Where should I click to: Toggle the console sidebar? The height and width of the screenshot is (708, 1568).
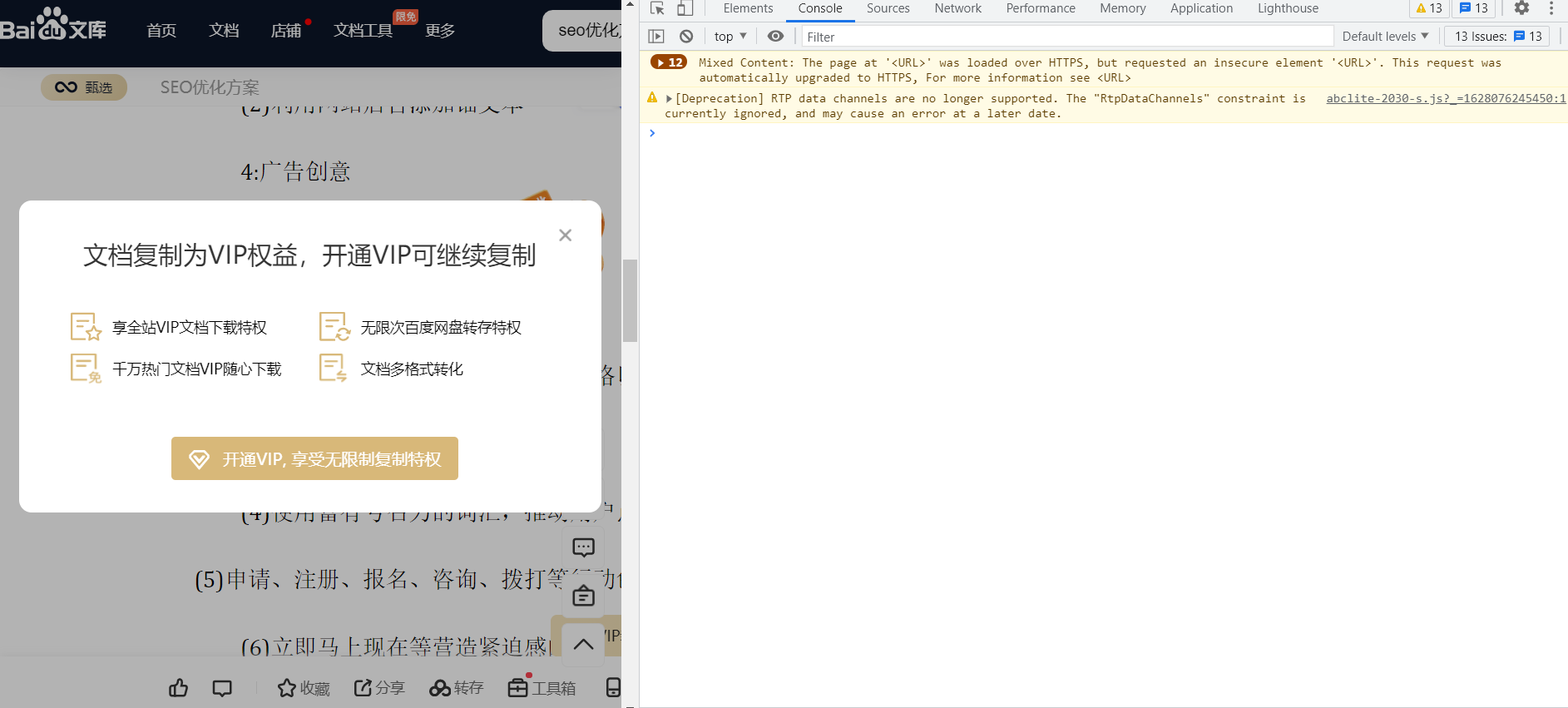pos(656,36)
